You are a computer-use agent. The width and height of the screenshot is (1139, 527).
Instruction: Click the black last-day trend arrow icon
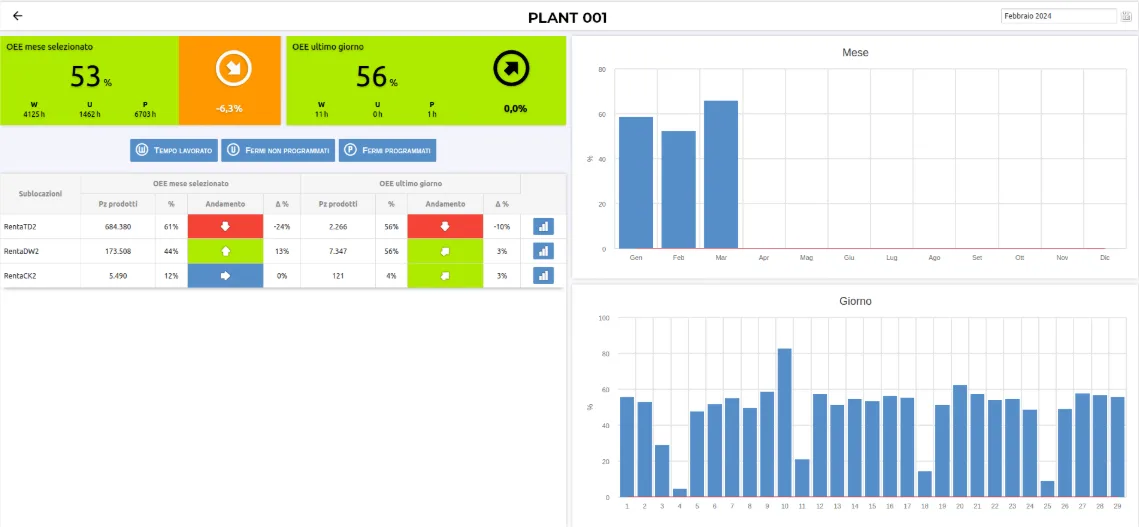512,68
